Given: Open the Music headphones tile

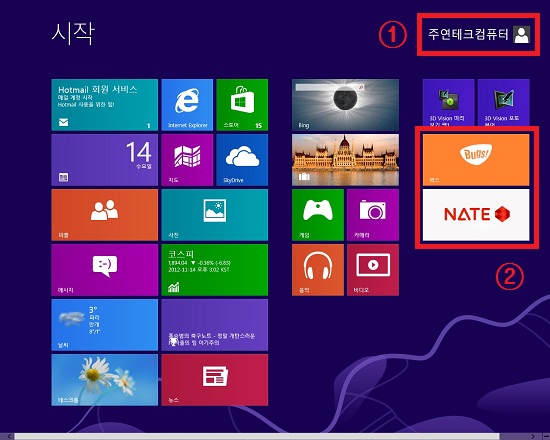Looking at the screenshot, I should 318,270.
